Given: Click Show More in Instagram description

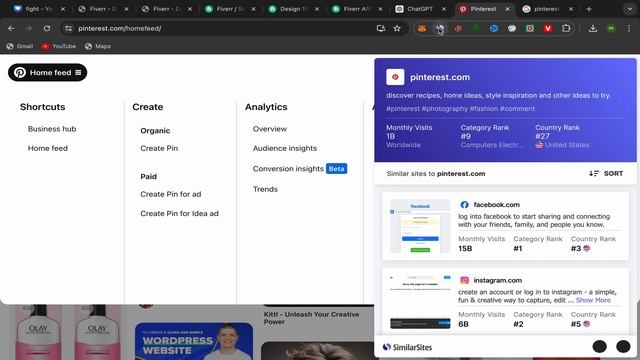Looking at the screenshot, I should tap(593, 300).
